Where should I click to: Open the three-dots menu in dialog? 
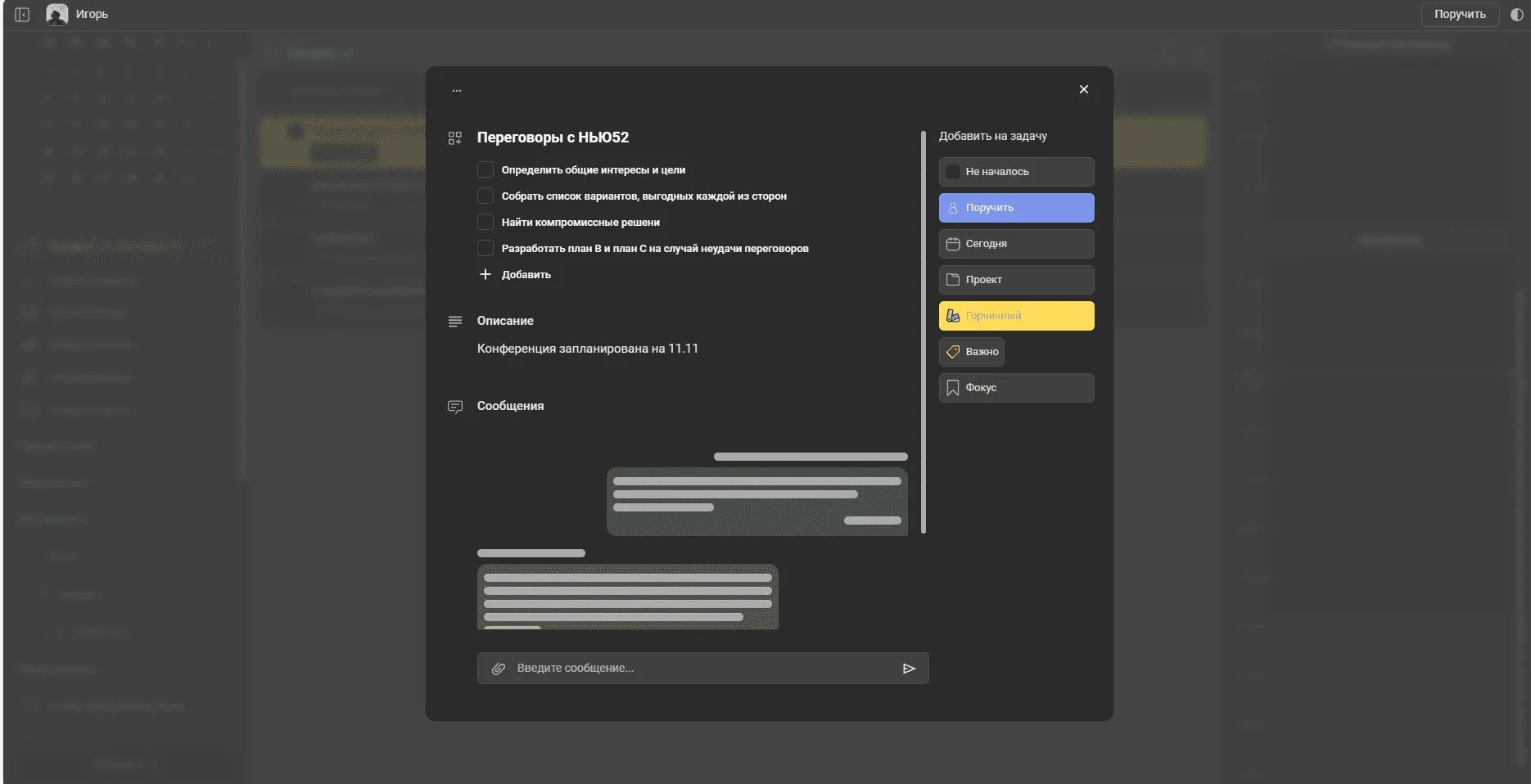point(457,90)
